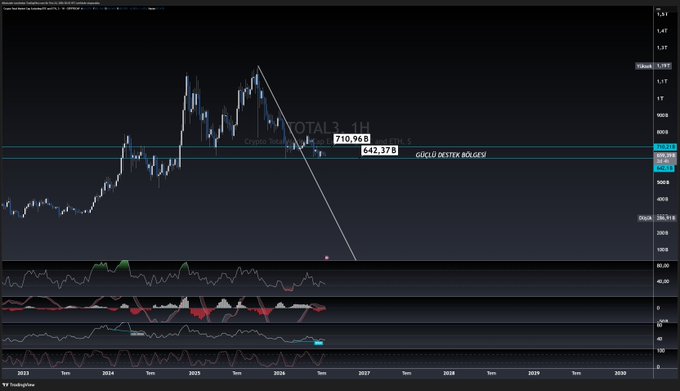Click the small cyan divergence label in indicator pane
Viewport: 680px width, 391px height.
pos(319,343)
